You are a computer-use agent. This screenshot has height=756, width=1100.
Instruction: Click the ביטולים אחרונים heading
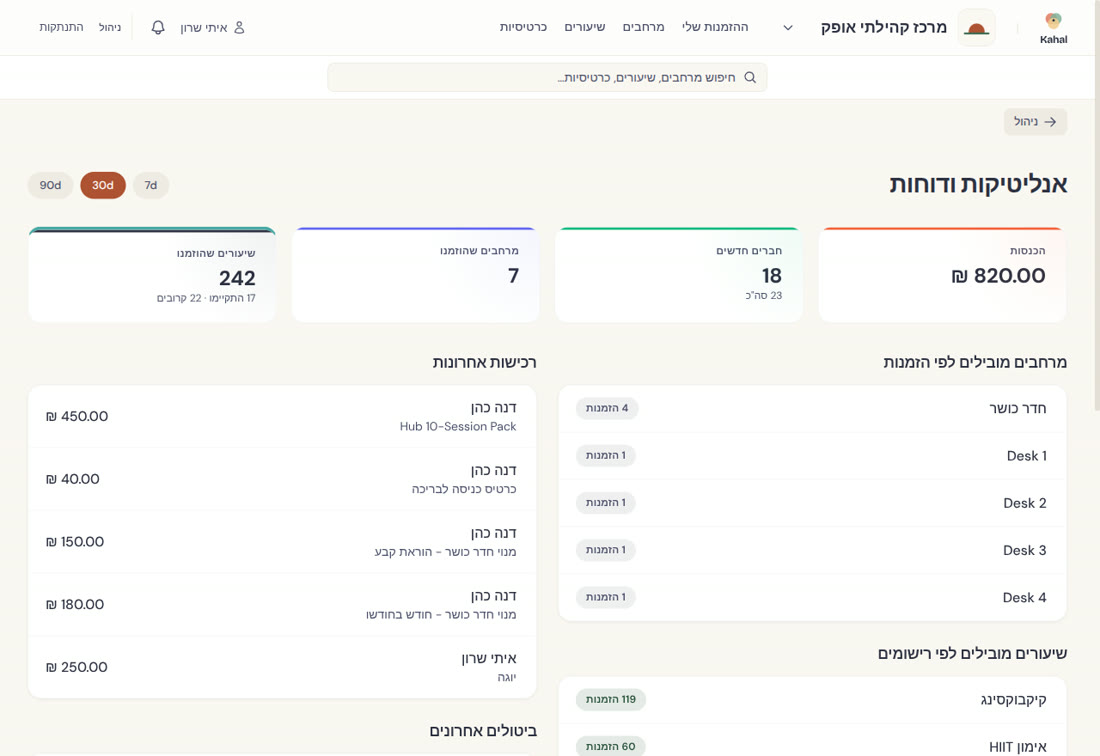tap(483, 731)
